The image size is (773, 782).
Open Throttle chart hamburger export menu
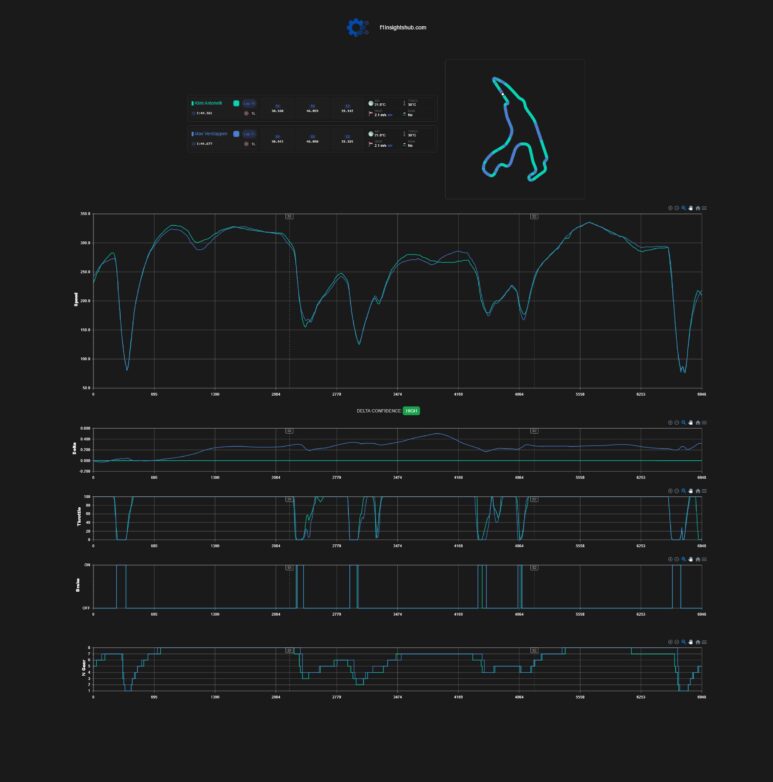pyautogui.click(x=704, y=491)
